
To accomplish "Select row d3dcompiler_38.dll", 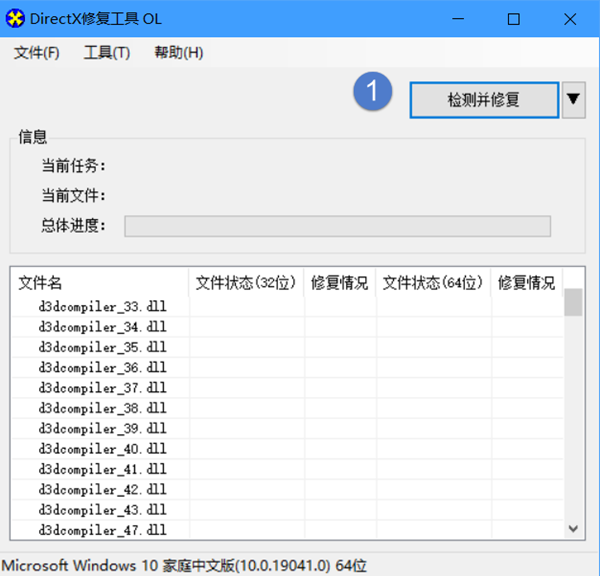I will pyautogui.click(x=287, y=408).
